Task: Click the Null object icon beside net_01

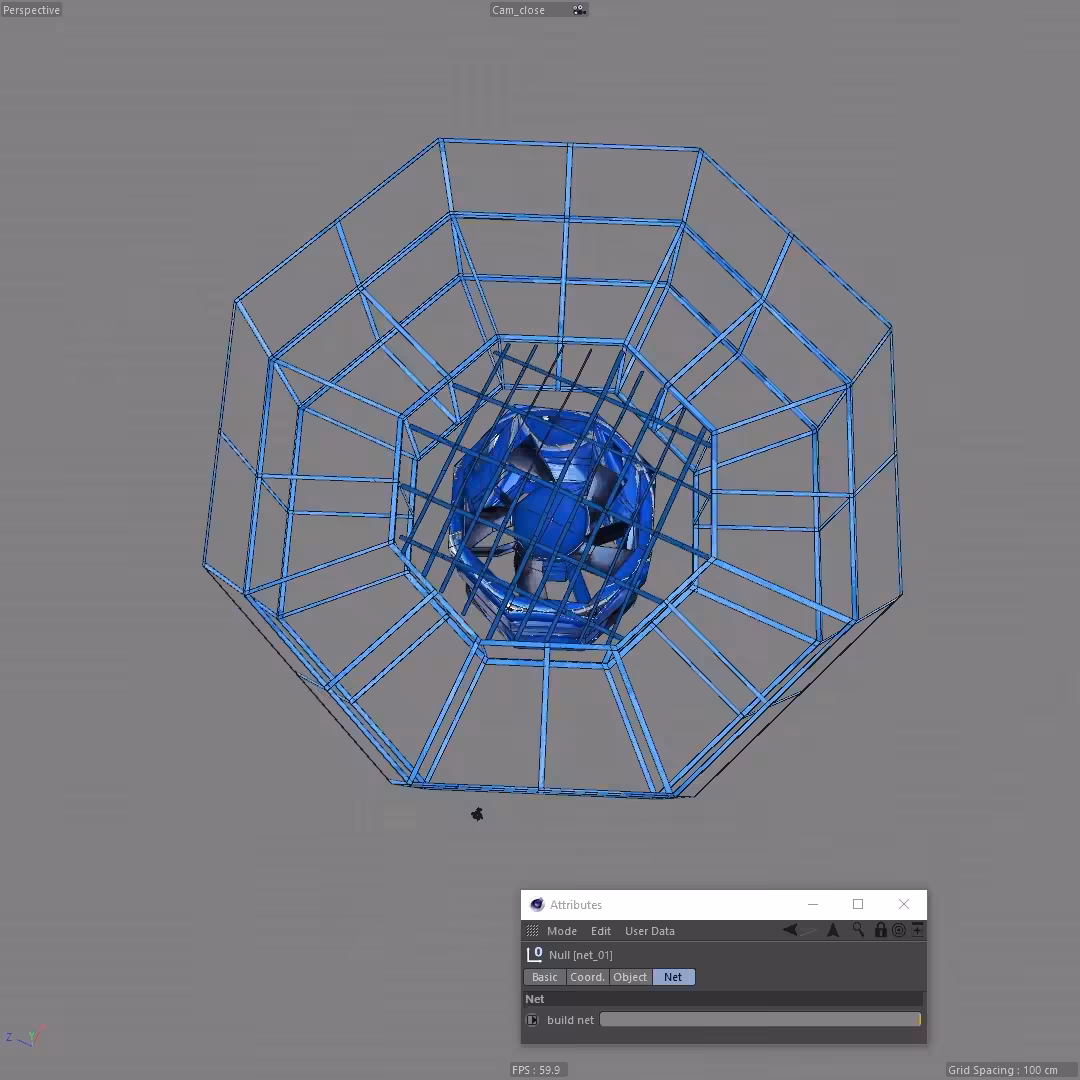Action: tap(534, 954)
